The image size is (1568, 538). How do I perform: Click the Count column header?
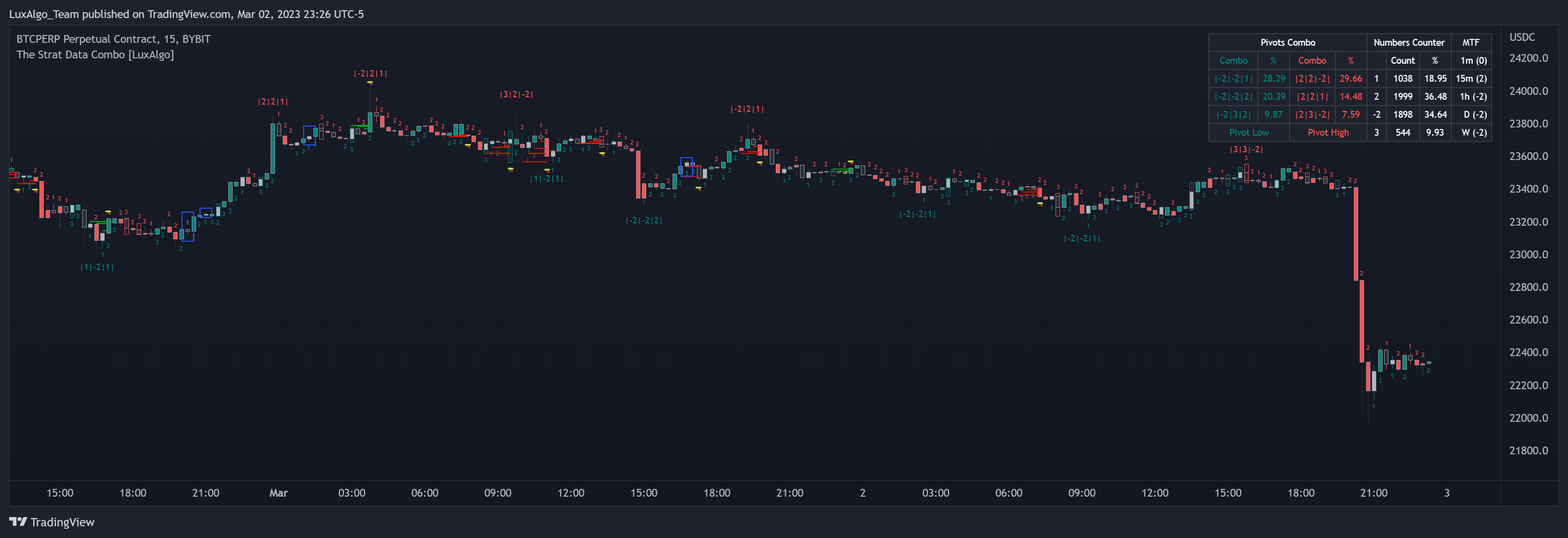click(1403, 61)
